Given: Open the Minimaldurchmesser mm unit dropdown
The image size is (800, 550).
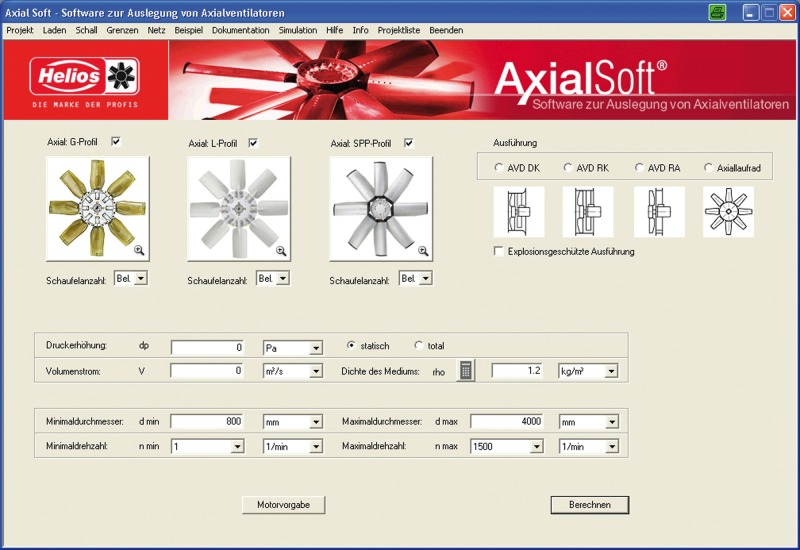Looking at the screenshot, I should (x=316, y=422).
